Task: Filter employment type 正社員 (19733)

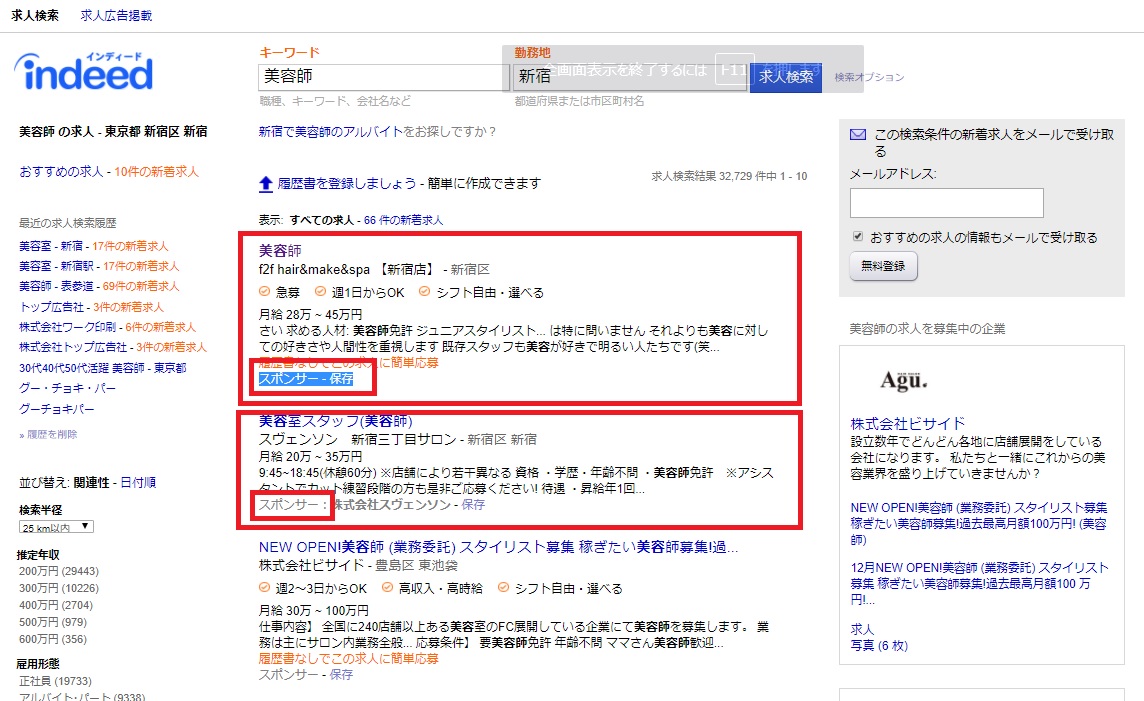Action: [55, 681]
